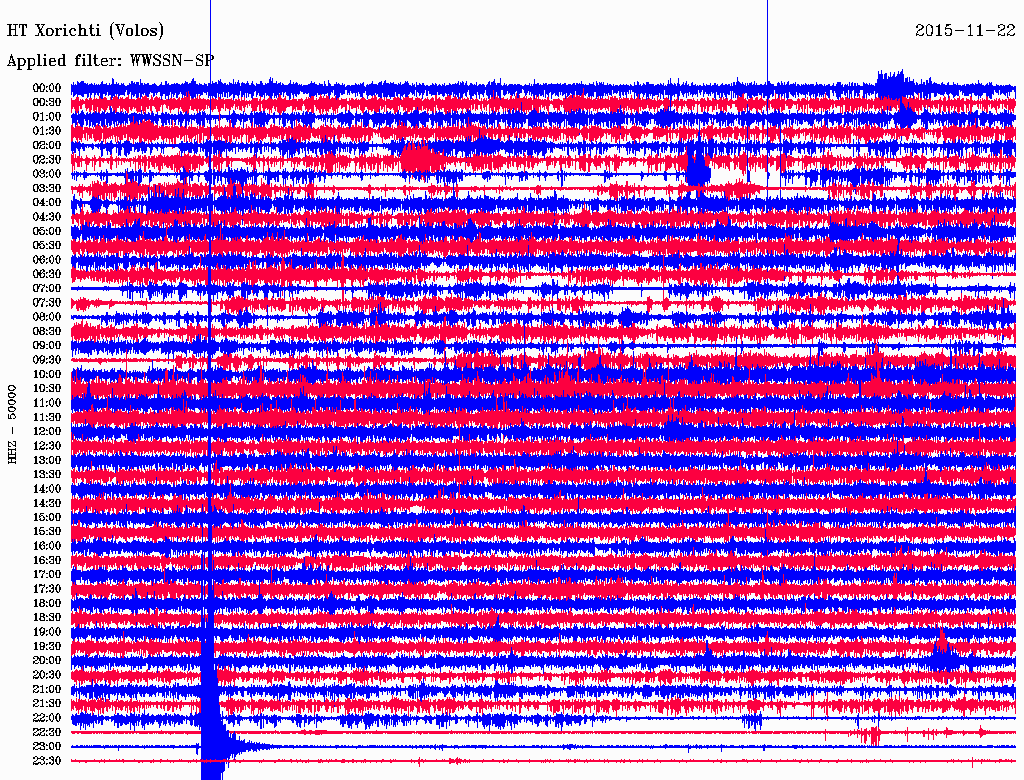1024x780 pixels.
Task: Click the 12:00 time label
Action: click(46, 432)
